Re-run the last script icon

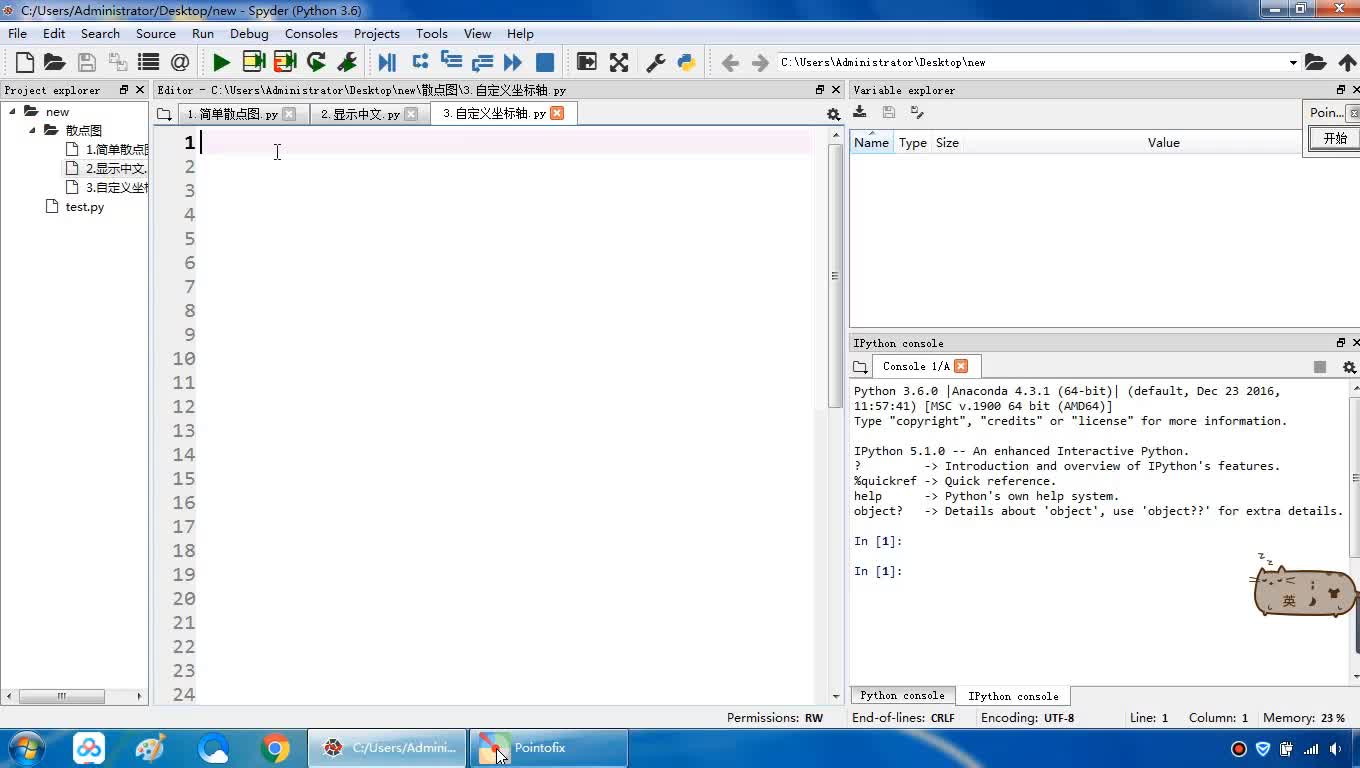[x=316, y=62]
